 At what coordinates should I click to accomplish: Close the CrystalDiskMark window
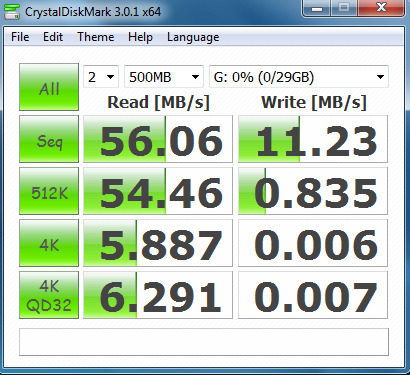pos(381,8)
